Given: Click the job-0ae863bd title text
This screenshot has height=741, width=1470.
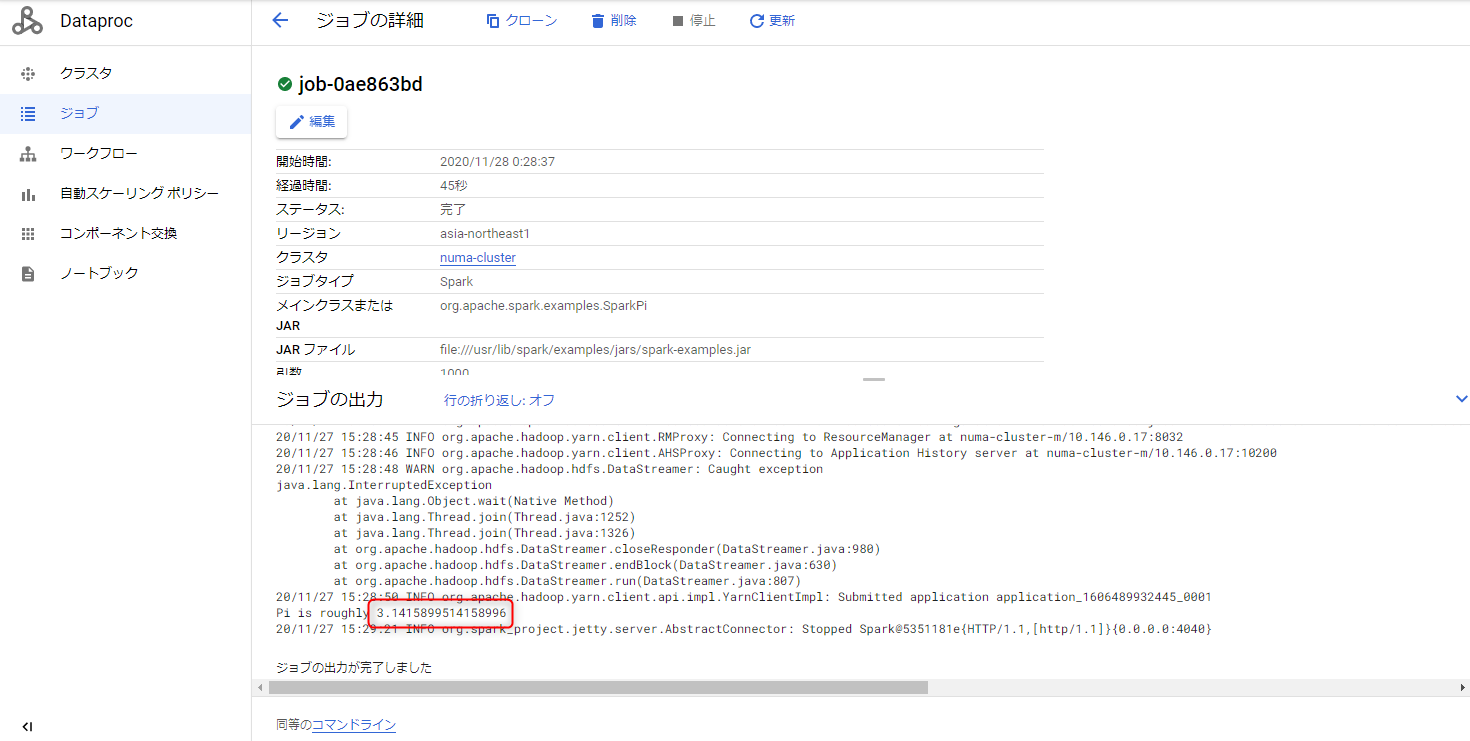Looking at the screenshot, I should coord(360,84).
